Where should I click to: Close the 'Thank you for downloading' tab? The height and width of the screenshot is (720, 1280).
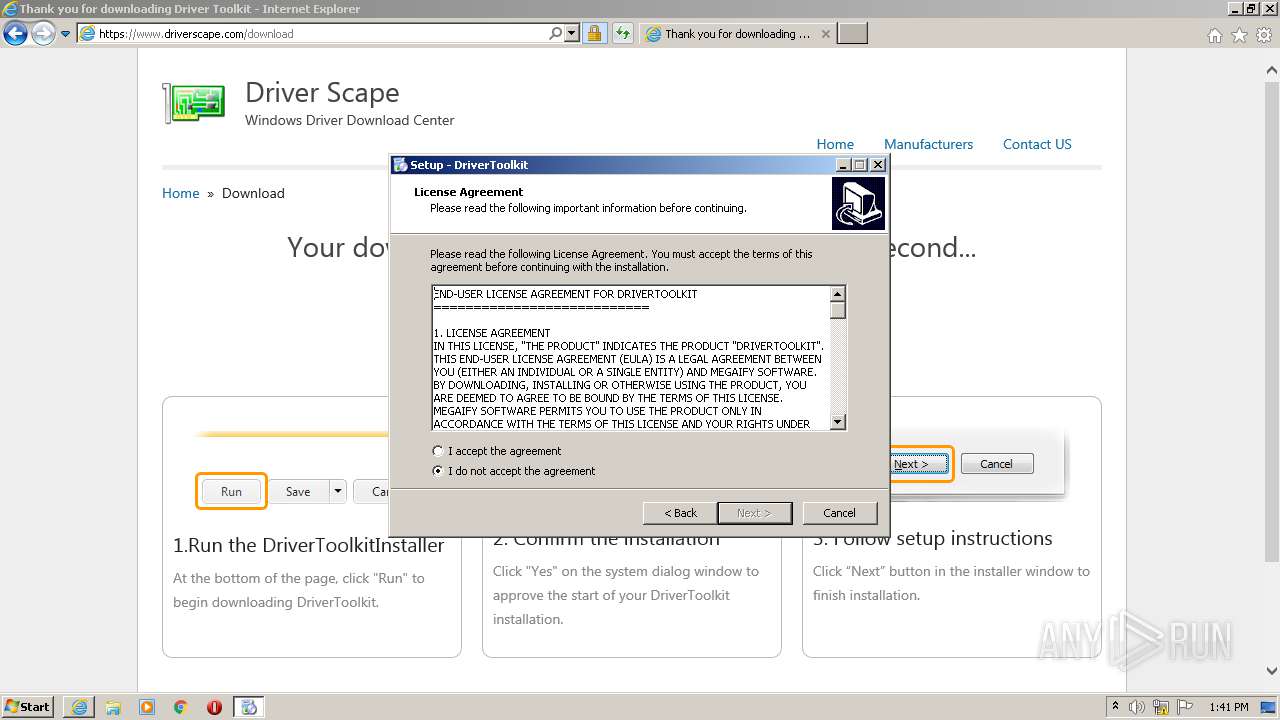tap(825, 33)
